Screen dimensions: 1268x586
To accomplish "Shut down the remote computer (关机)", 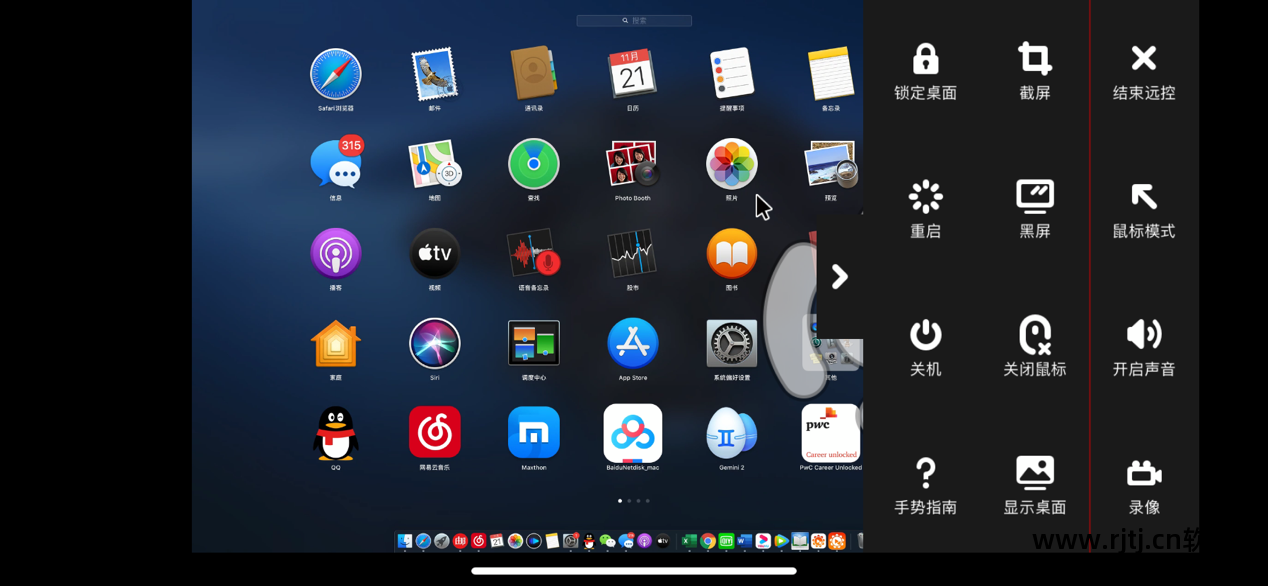I will tap(925, 348).
